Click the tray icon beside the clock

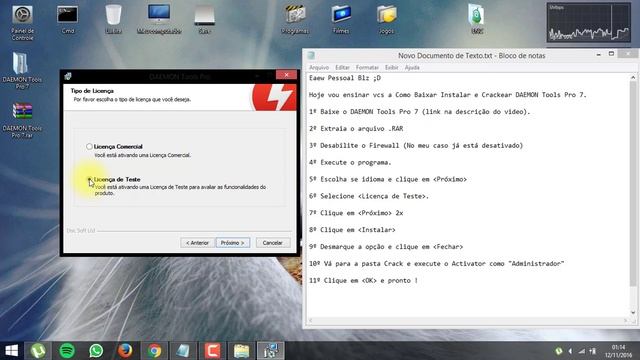(593, 351)
